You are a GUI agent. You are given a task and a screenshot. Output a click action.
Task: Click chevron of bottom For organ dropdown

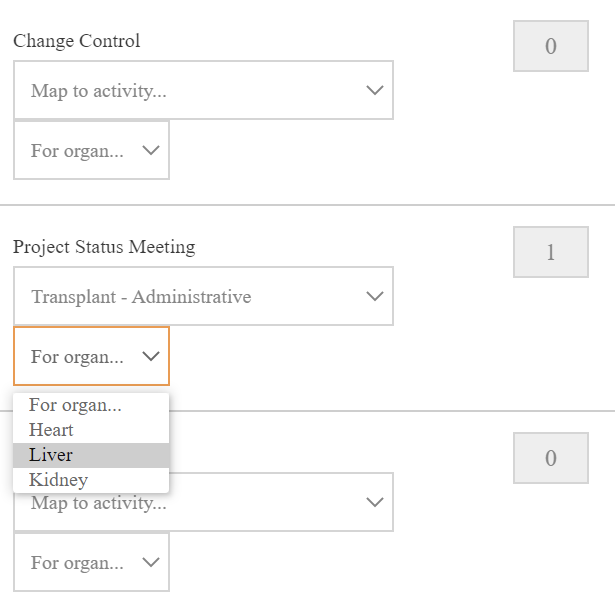pyautogui.click(x=151, y=562)
